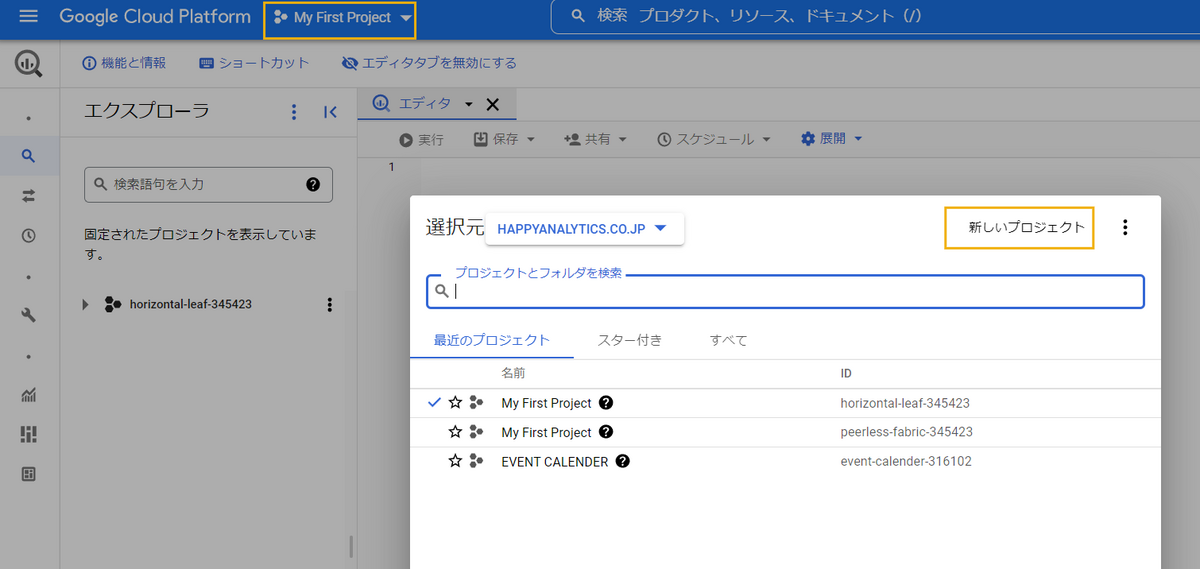Click エディタタブを無効にする option
This screenshot has height=569, width=1200.
pos(429,63)
